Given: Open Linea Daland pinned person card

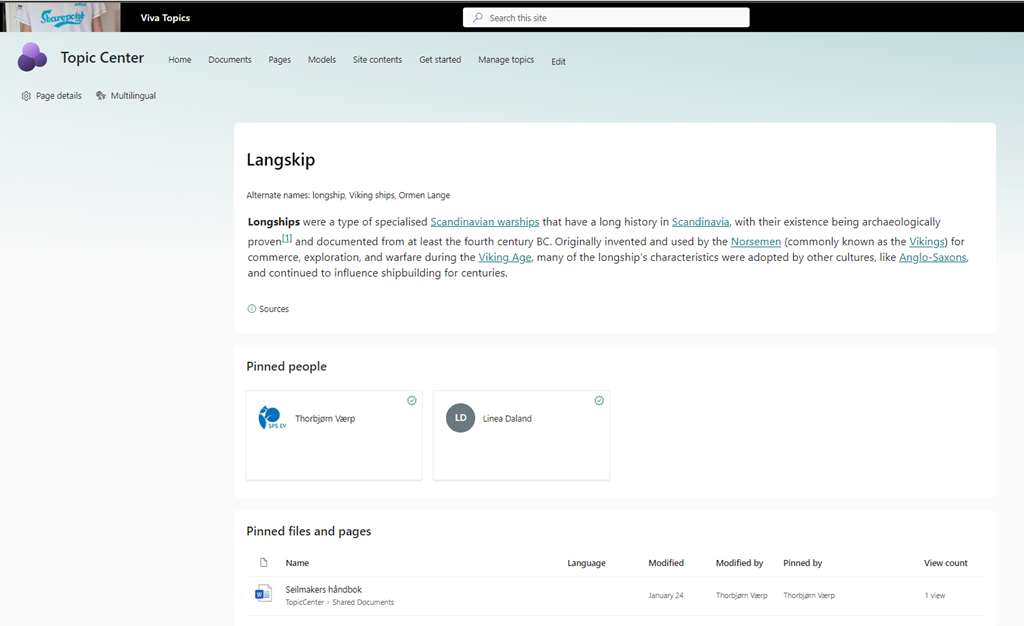Looking at the screenshot, I should 521,435.
